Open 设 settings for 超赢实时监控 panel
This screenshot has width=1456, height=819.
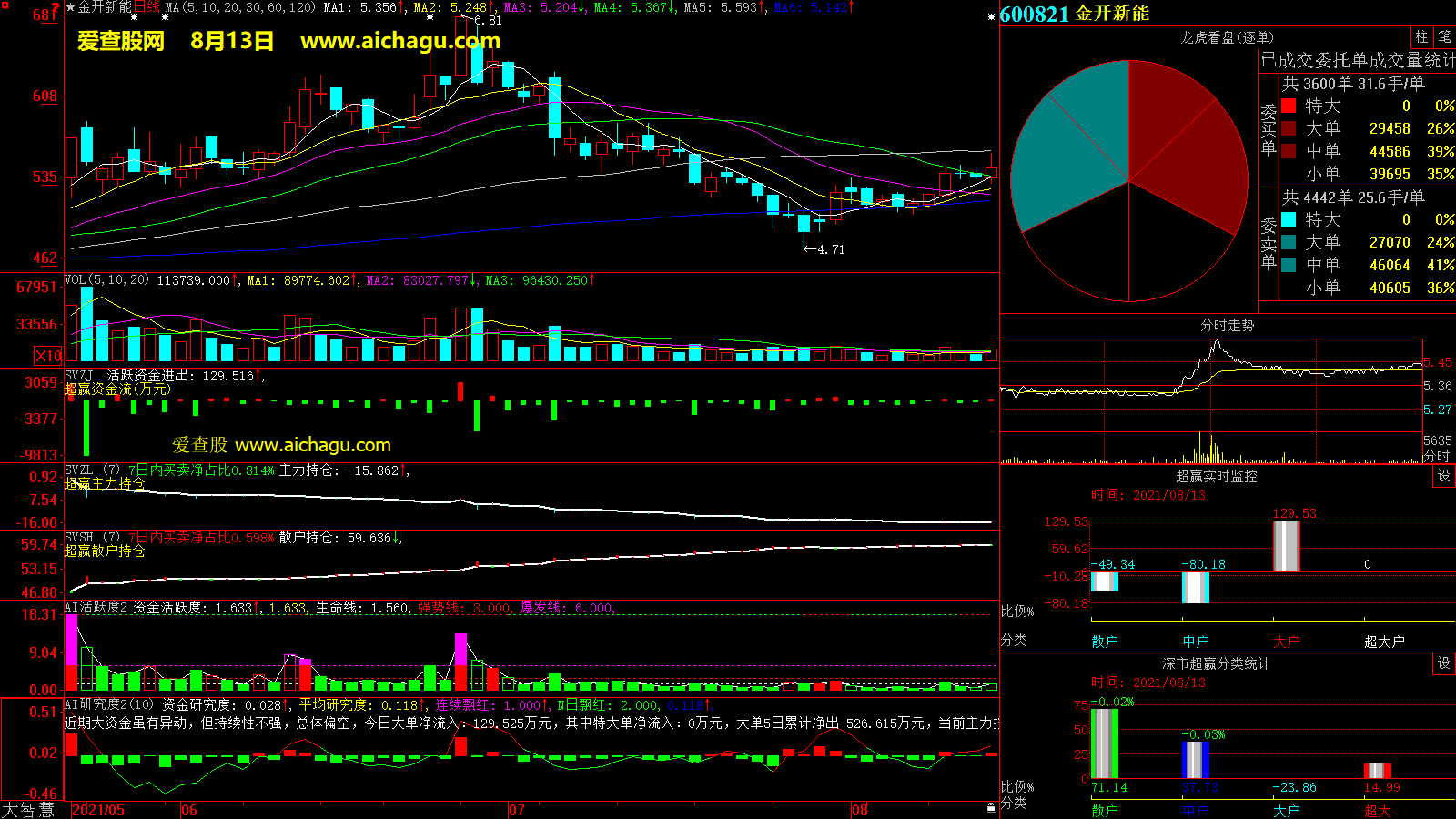point(1444,476)
